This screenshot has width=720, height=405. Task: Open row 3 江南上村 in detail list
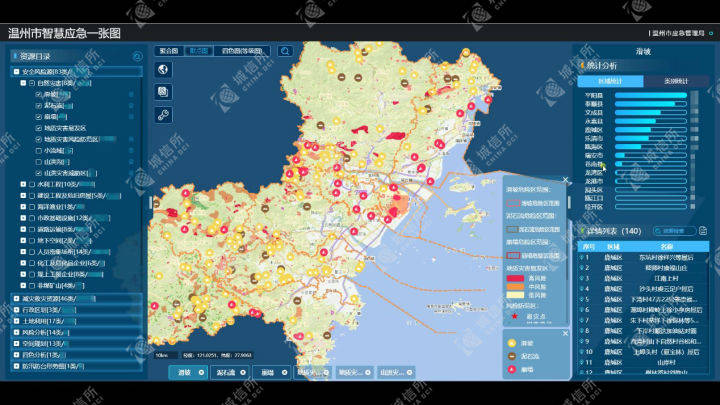pos(643,278)
